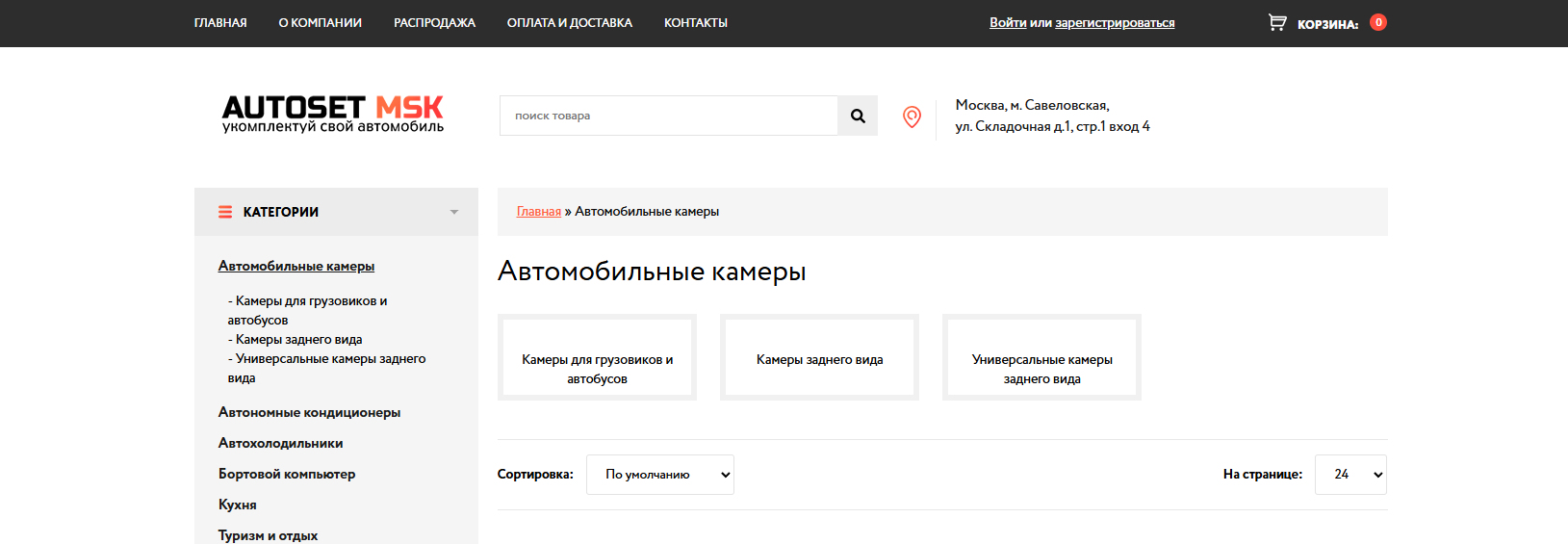This screenshot has width=1568, height=544.
Task: Select sidebar Универсальные камеры заднего вида
Action: click(x=326, y=368)
